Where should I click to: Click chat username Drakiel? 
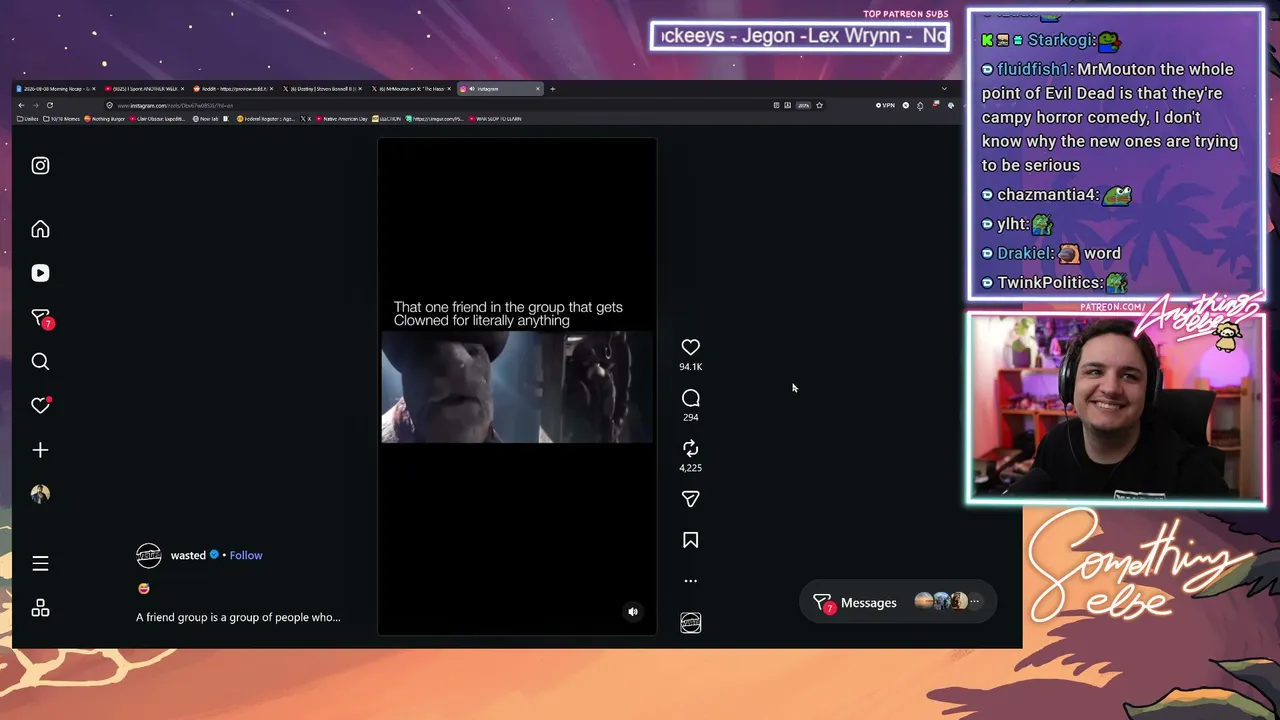[1025, 253]
